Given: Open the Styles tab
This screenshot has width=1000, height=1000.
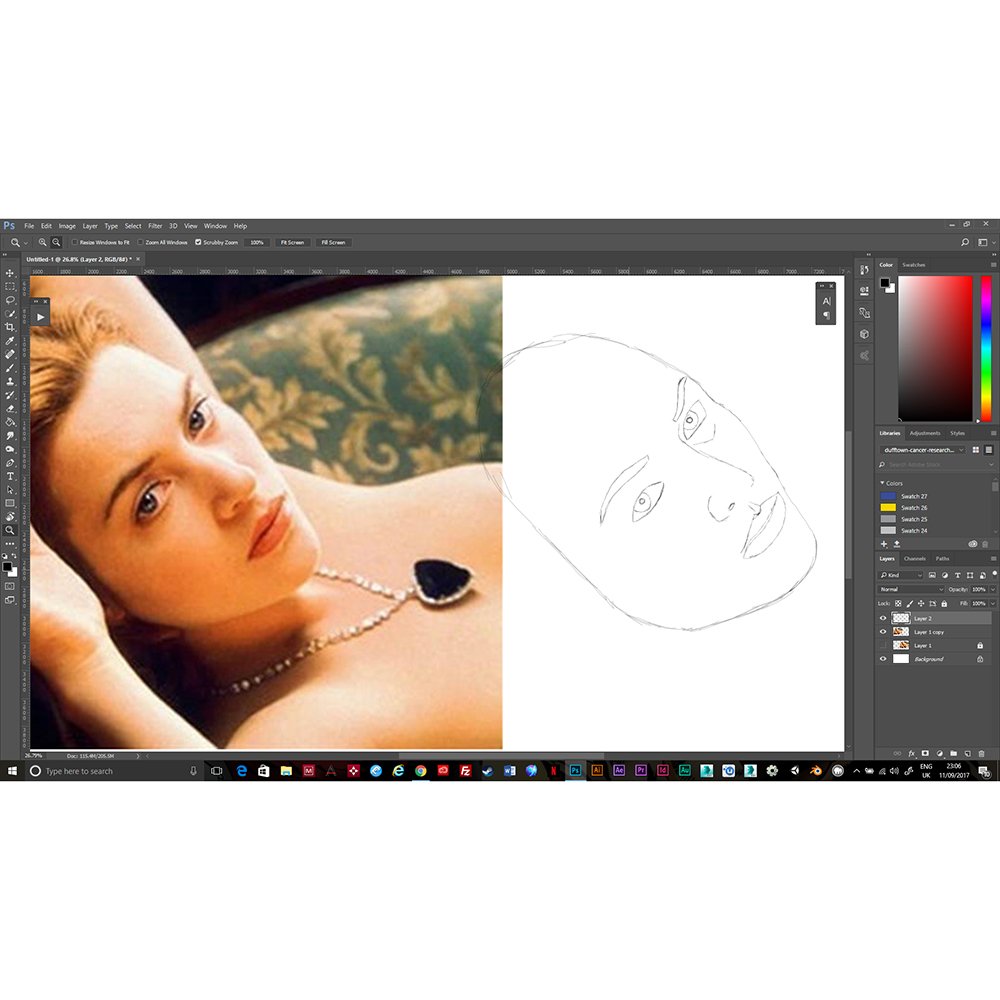Looking at the screenshot, I should 957,433.
